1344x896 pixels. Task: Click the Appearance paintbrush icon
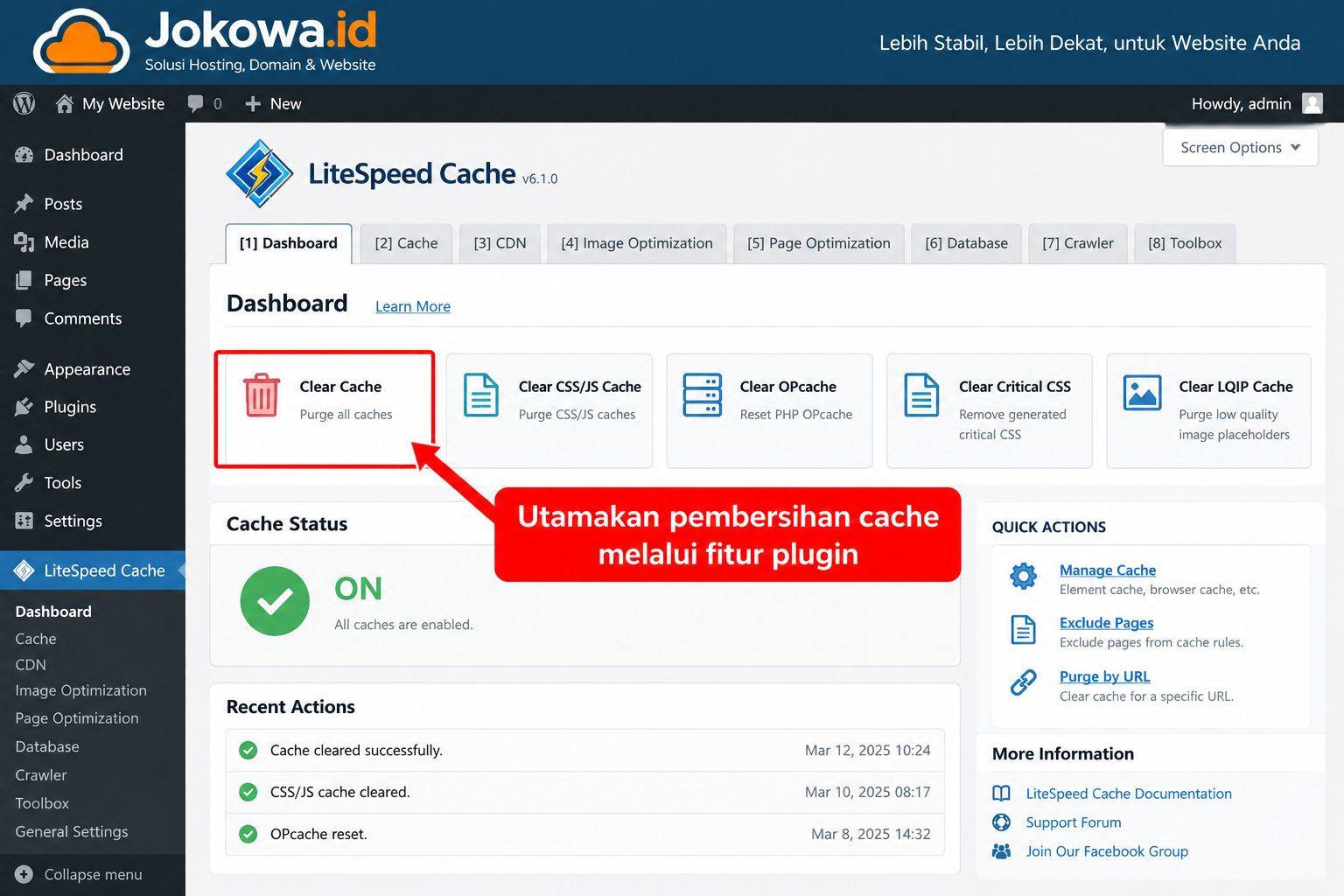point(24,368)
